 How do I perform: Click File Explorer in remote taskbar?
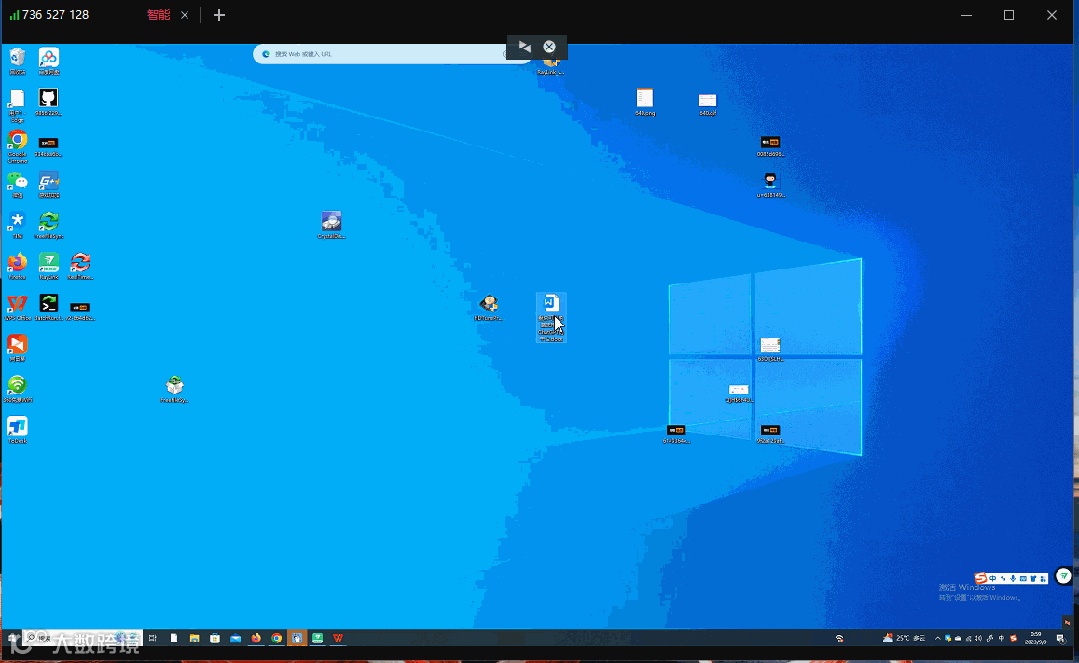pos(194,638)
